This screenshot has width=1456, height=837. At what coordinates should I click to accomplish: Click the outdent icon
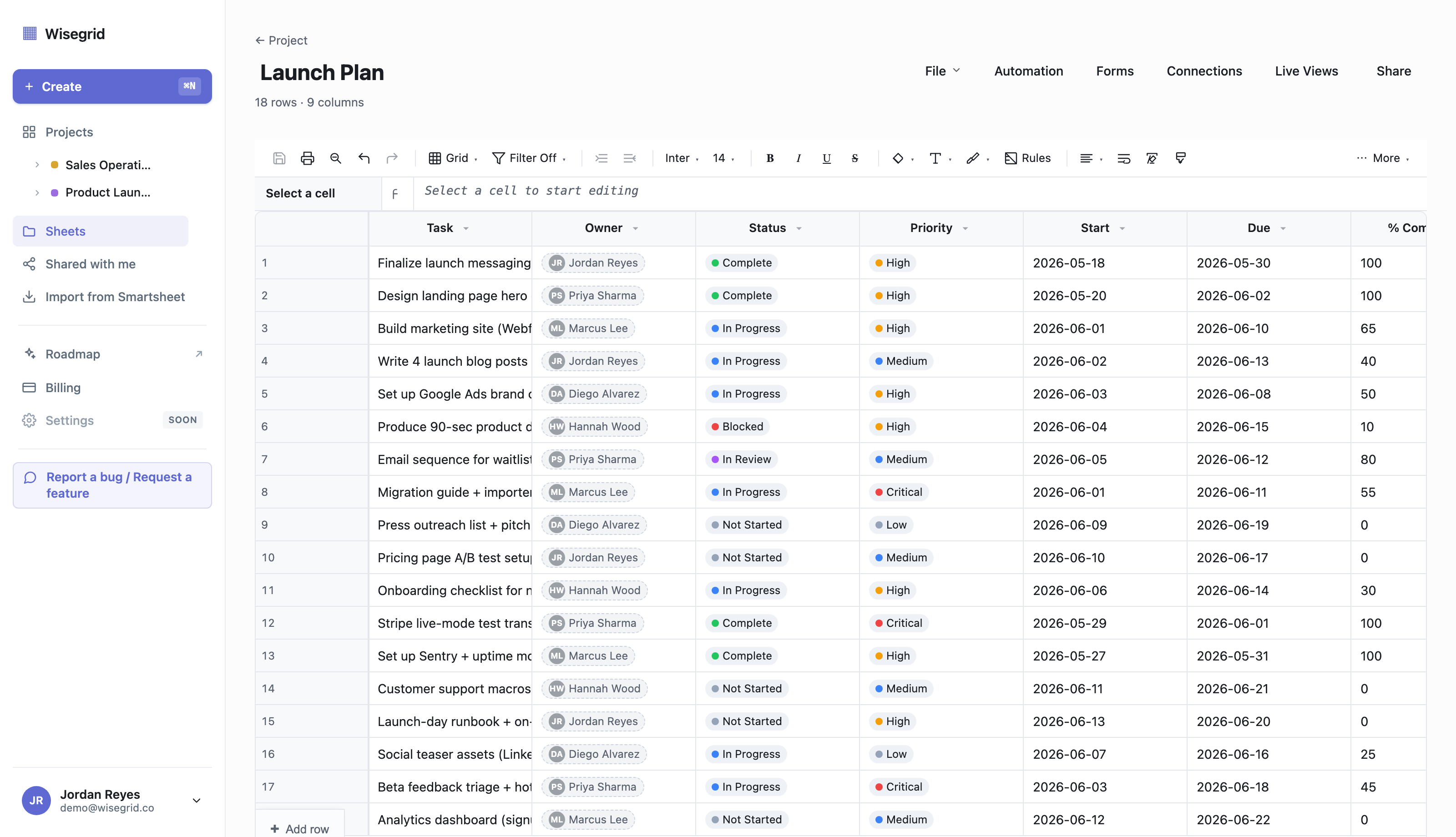tap(629, 158)
